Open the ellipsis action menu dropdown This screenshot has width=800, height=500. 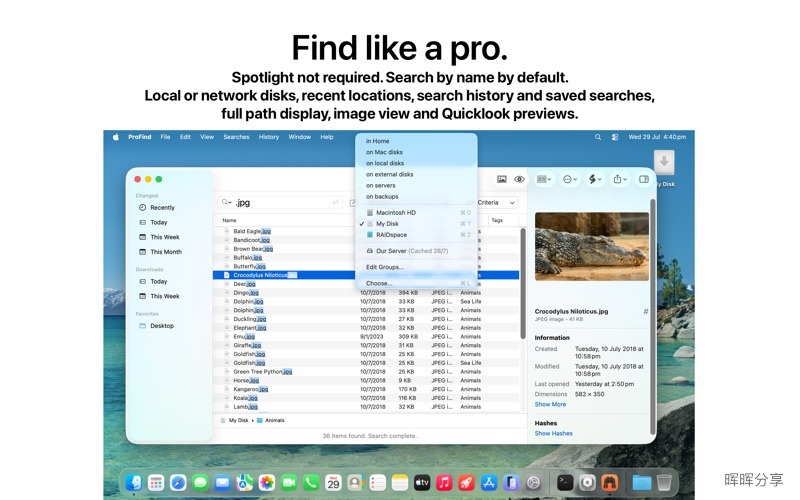click(x=569, y=179)
